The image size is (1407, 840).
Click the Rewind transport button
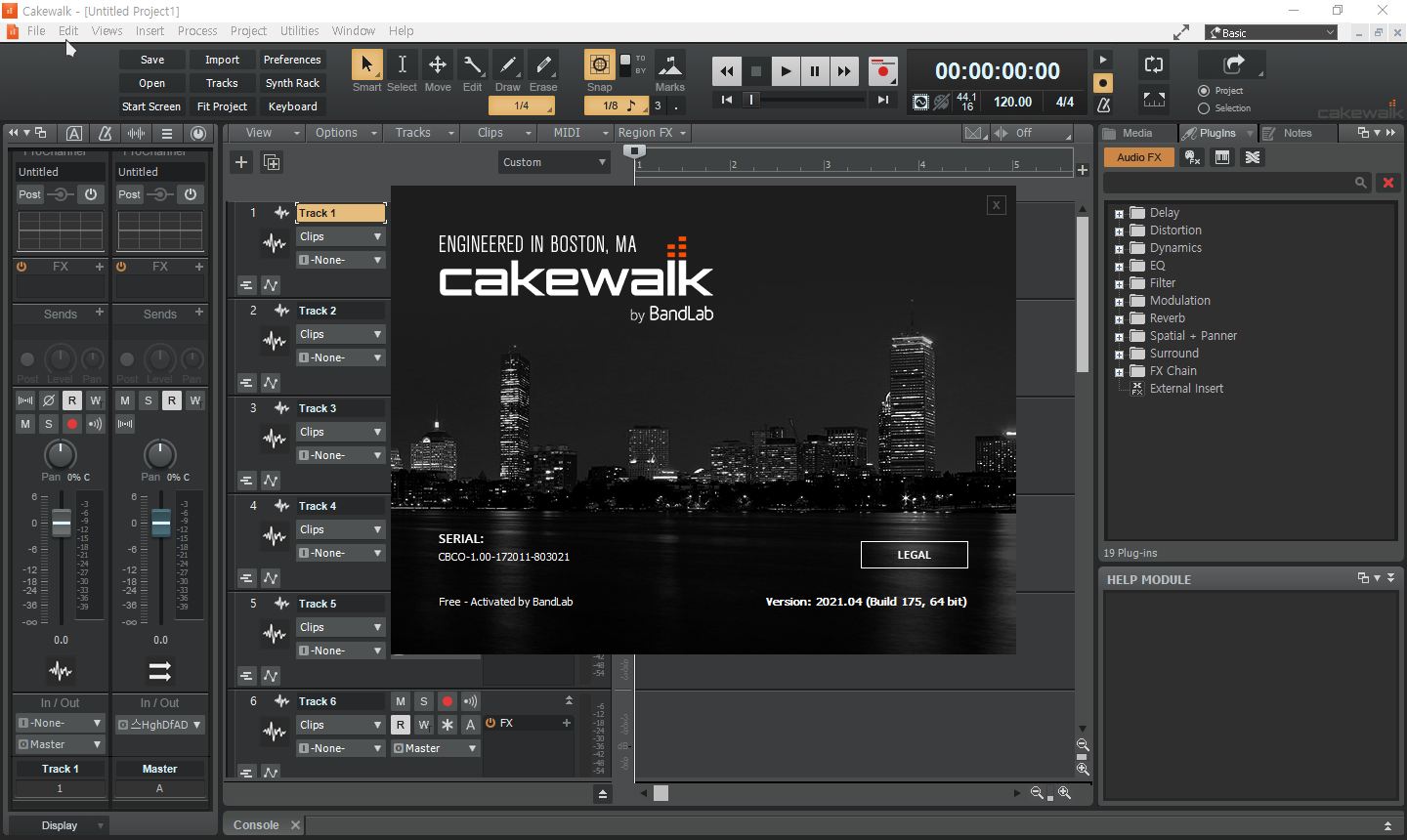click(727, 71)
